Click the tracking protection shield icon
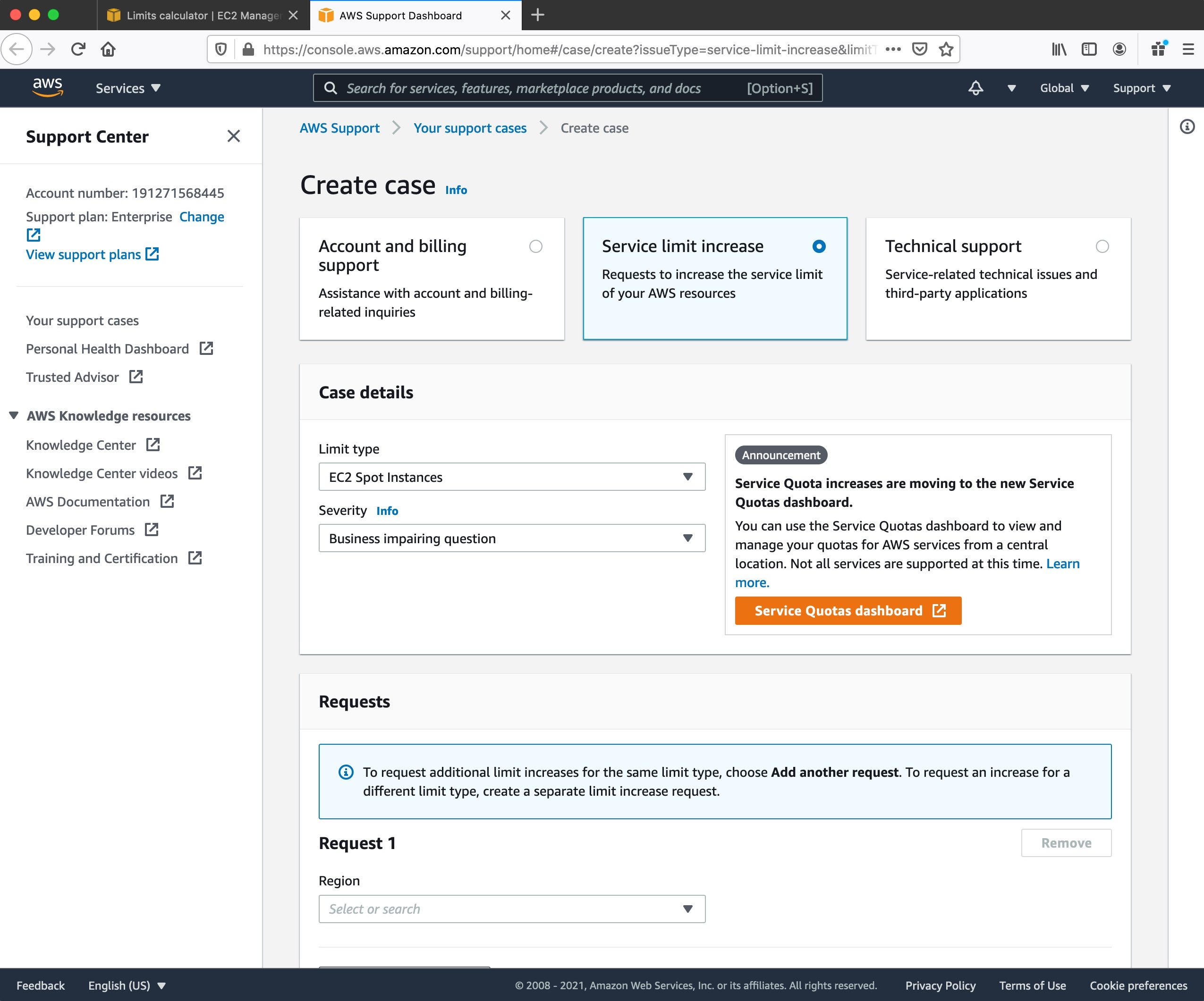The width and height of the screenshot is (1204, 1001). [x=221, y=49]
